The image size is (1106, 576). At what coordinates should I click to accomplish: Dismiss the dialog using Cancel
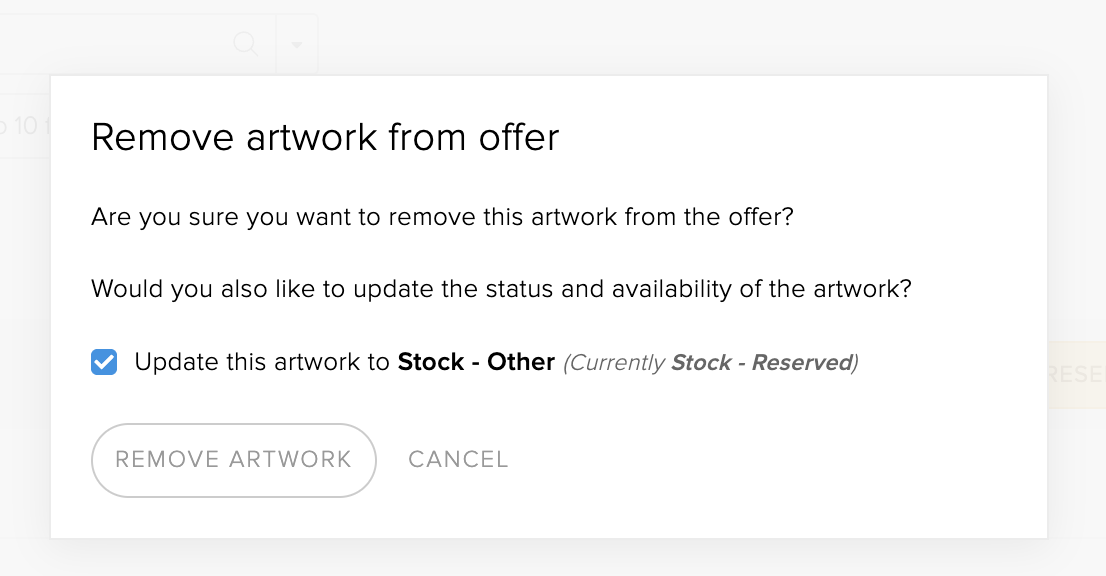pyautogui.click(x=458, y=460)
